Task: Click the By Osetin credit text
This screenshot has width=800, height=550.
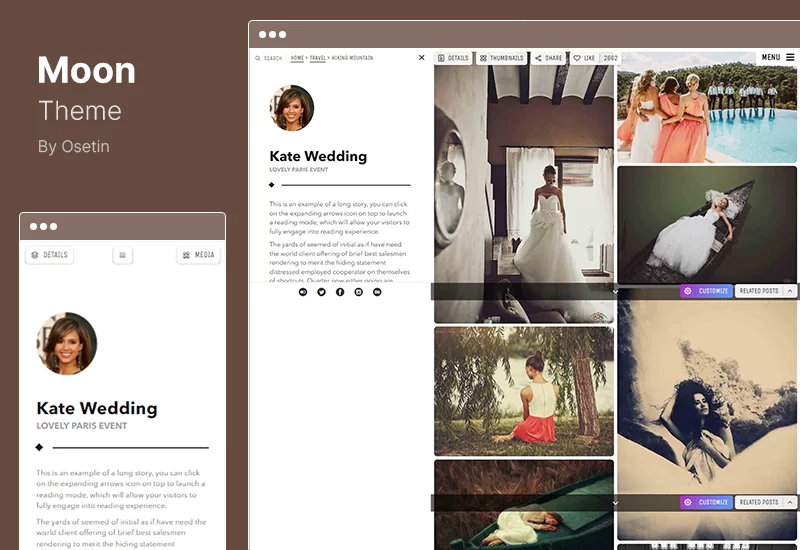Action: coord(73,147)
